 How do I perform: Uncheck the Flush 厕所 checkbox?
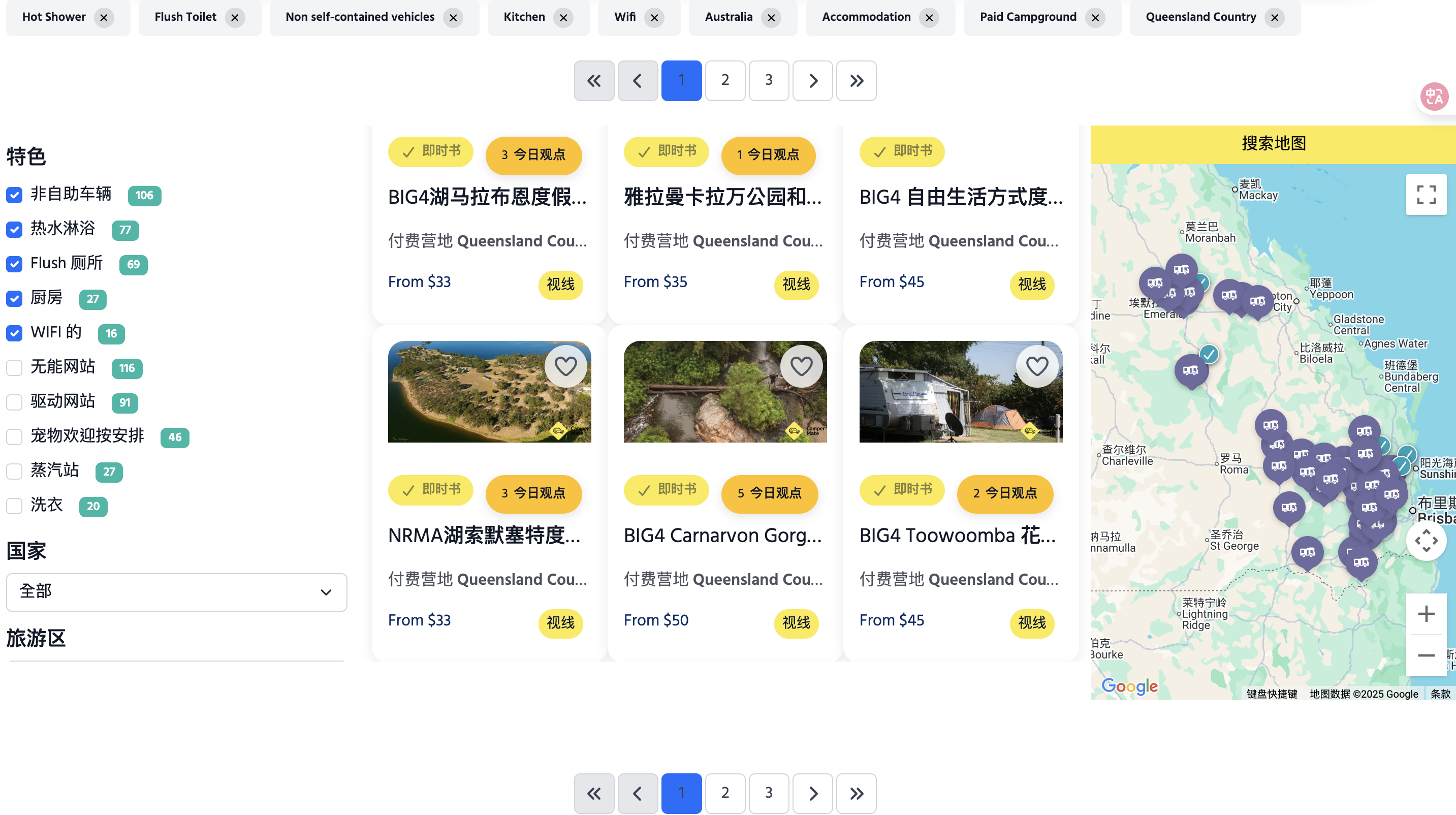[14, 264]
